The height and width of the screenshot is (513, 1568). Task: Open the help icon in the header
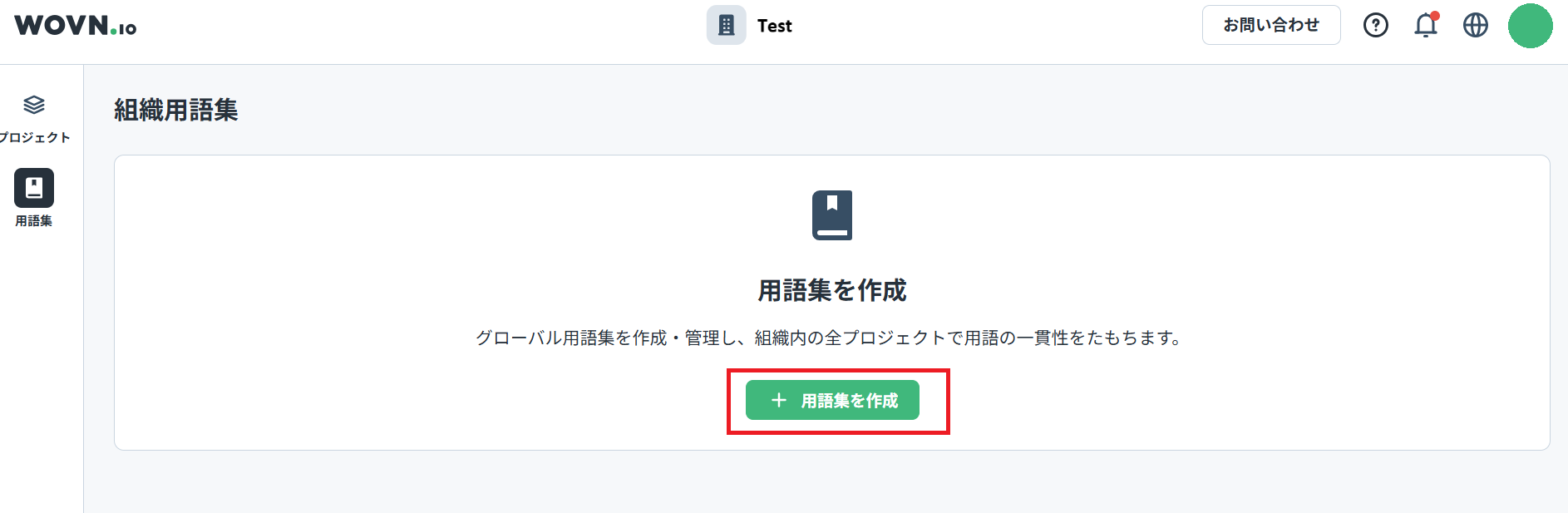click(1376, 25)
